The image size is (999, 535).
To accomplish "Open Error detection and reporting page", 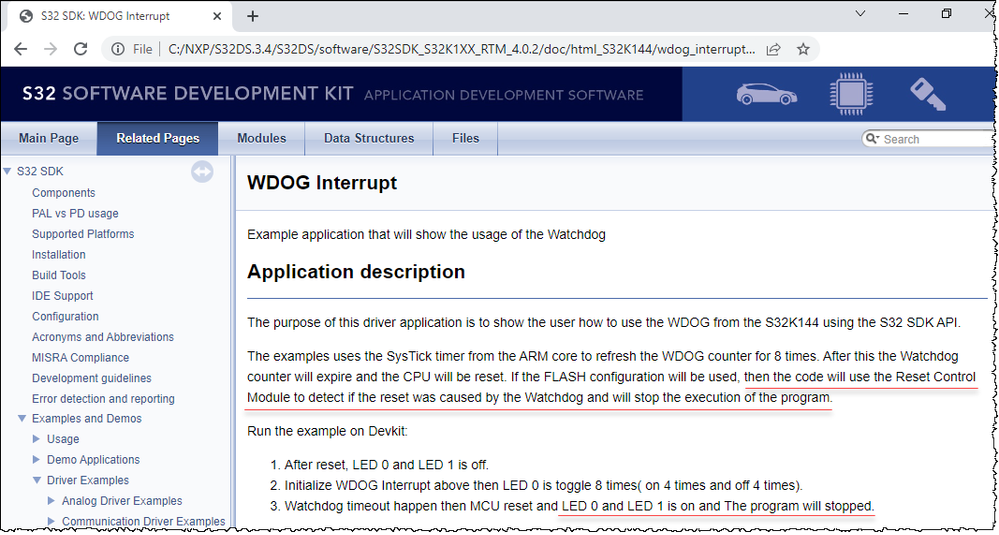I will [103, 399].
